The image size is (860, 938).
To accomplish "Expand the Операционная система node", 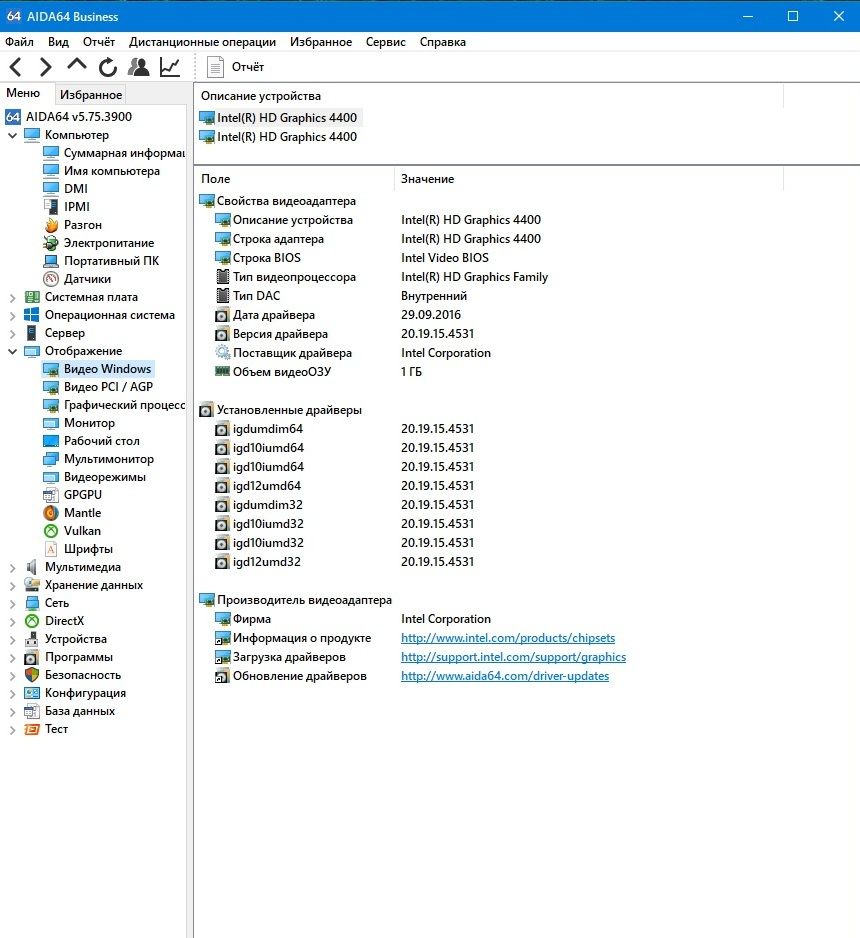I will [x=12, y=315].
